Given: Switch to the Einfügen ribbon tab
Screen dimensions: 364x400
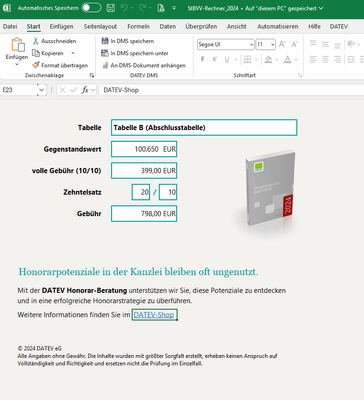Looking at the screenshot, I should 61,26.
